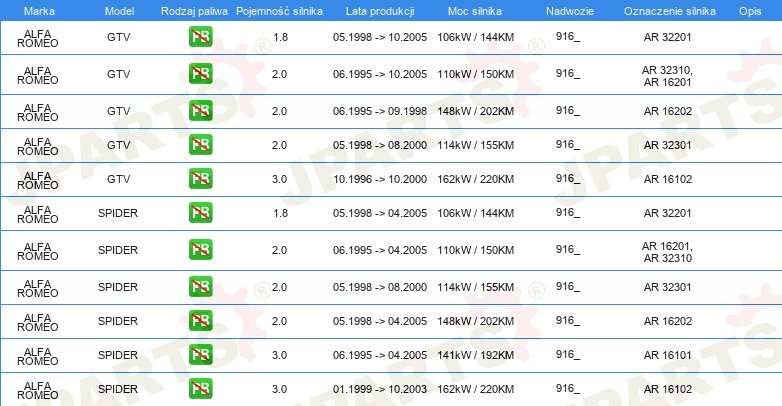Click the Marka column header
Screen dimensions: 782x406
pos(39,11)
